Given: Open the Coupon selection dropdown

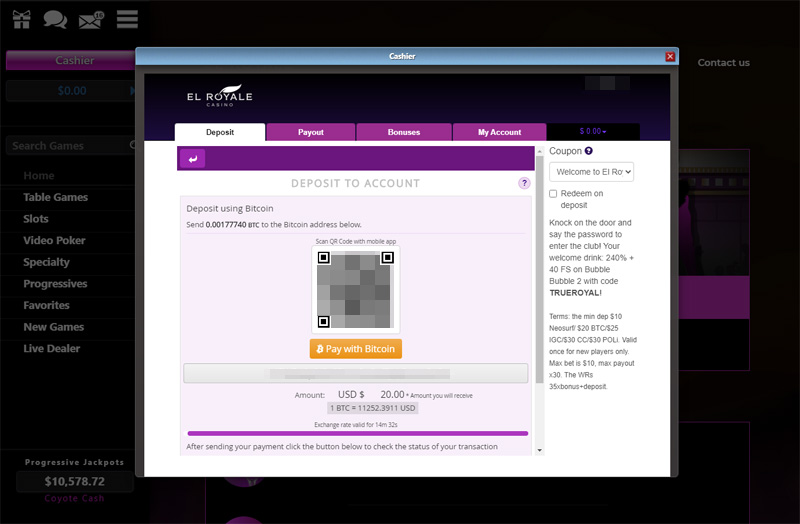Looking at the screenshot, I should click(x=591, y=172).
